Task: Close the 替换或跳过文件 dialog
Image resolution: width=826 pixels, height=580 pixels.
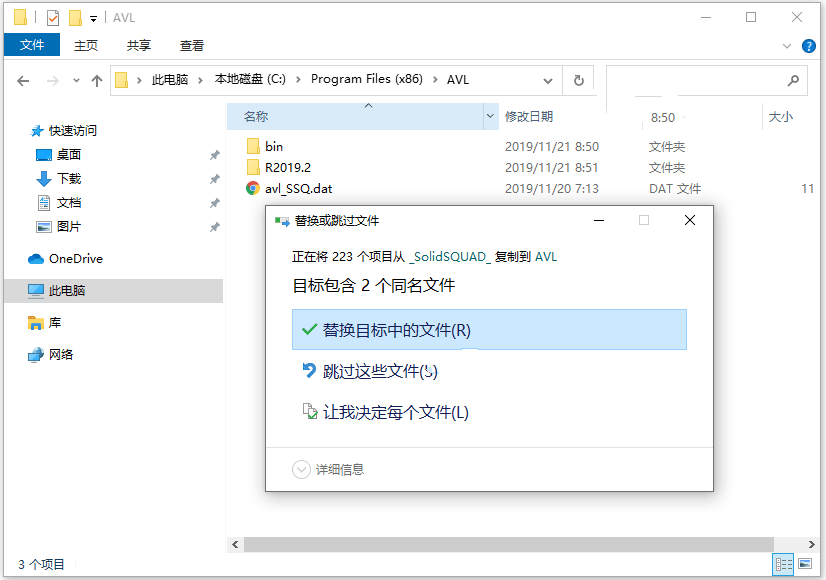Action: (x=690, y=220)
